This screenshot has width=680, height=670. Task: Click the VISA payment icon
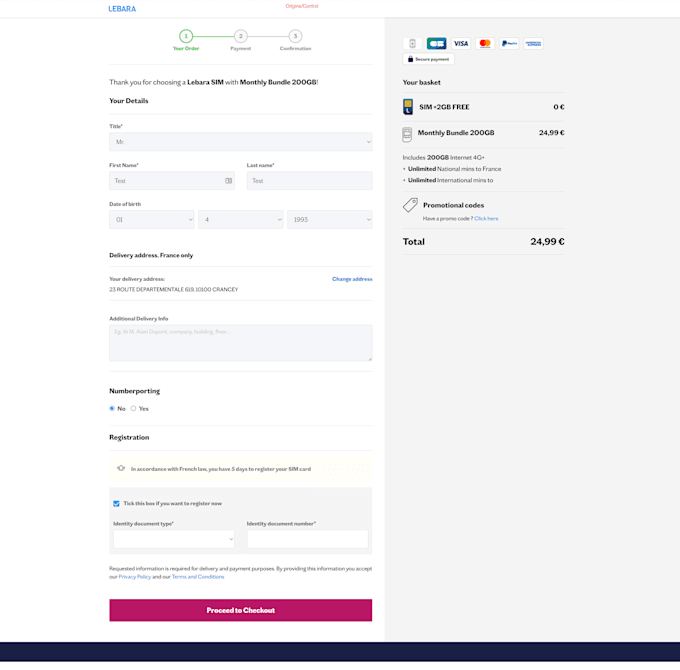[x=461, y=43]
